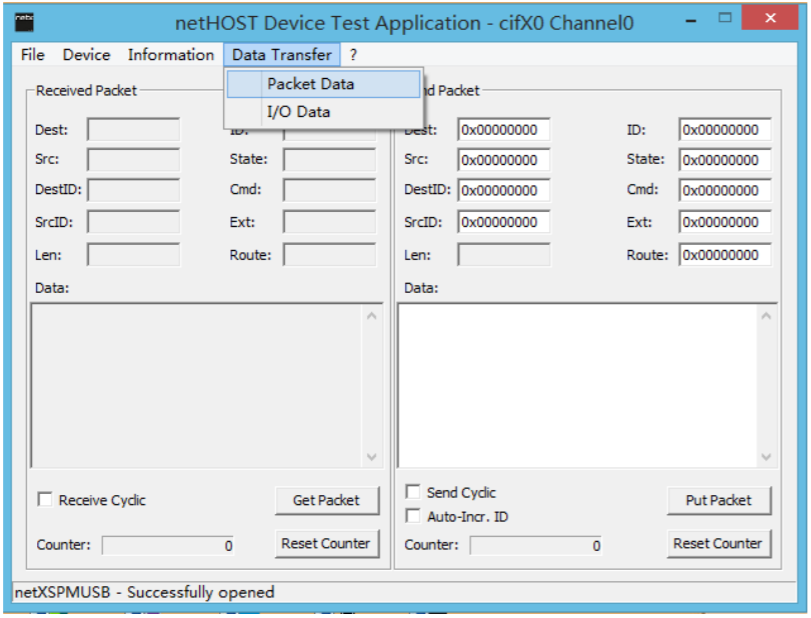Minimize the netHOST application window
The image size is (811, 618).
coord(691,21)
